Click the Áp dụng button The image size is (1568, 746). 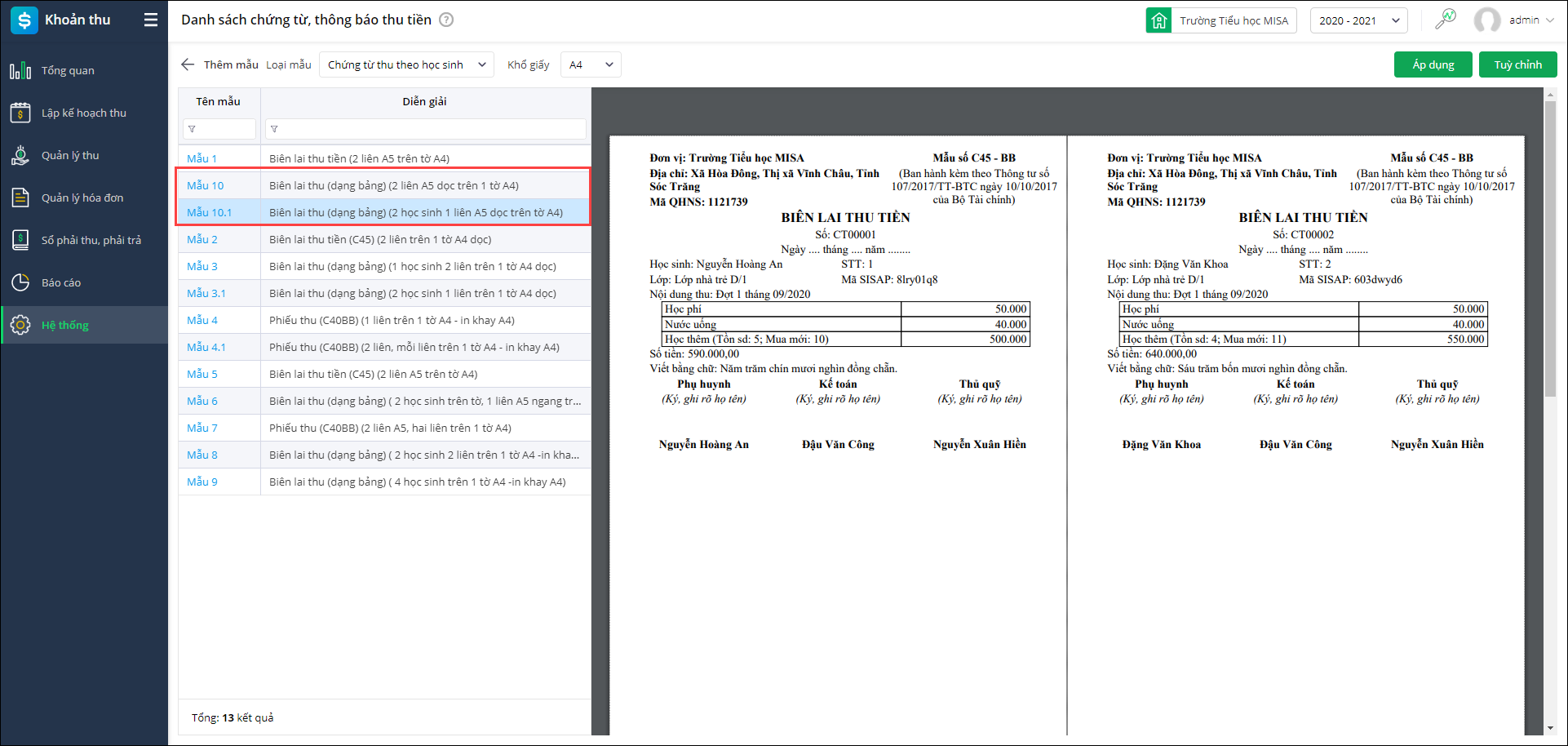tap(1433, 64)
